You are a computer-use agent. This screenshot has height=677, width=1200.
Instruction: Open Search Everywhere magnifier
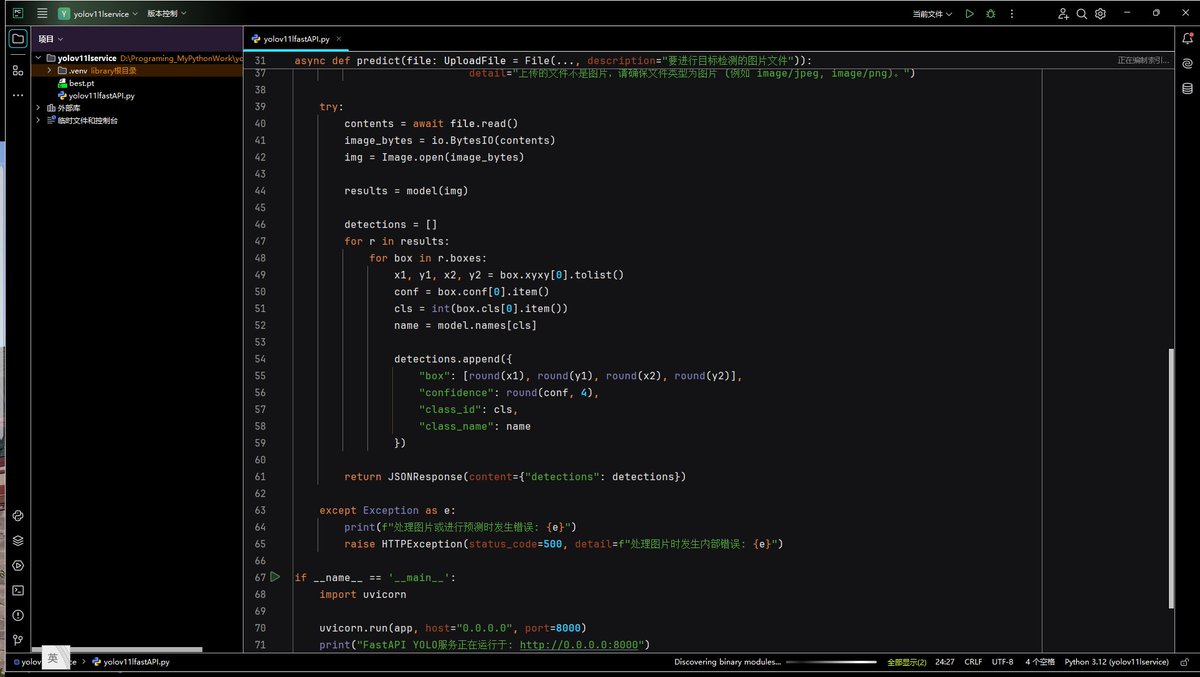[1082, 14]
